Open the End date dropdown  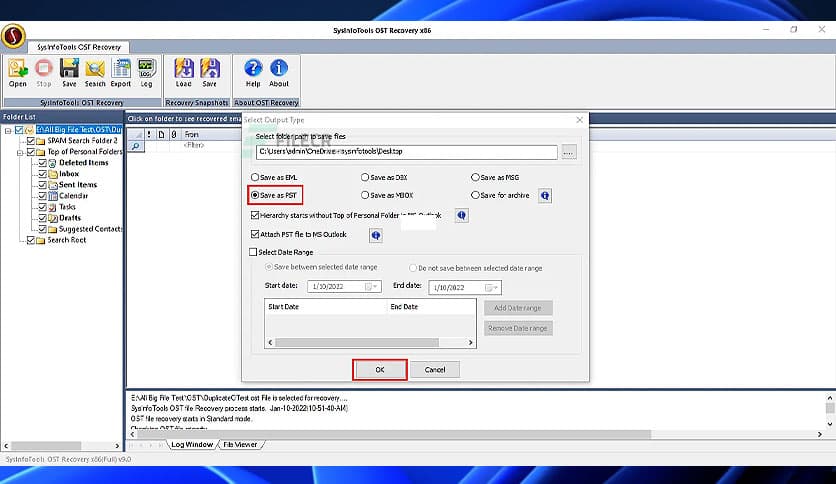(x=492, y=288)
